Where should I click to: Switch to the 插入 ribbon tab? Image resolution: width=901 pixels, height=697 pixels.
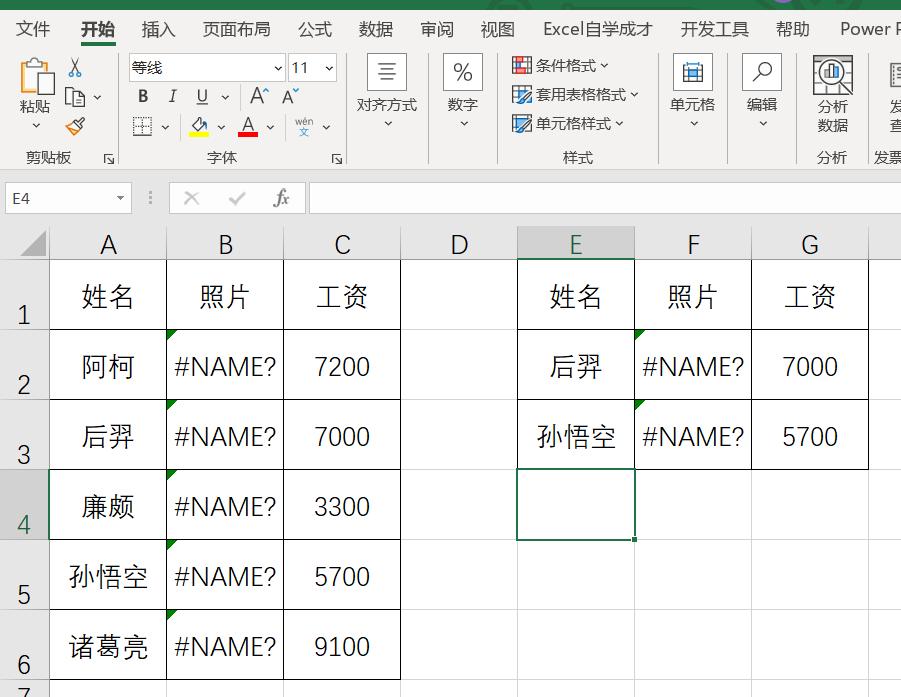[x=157, y=29]
